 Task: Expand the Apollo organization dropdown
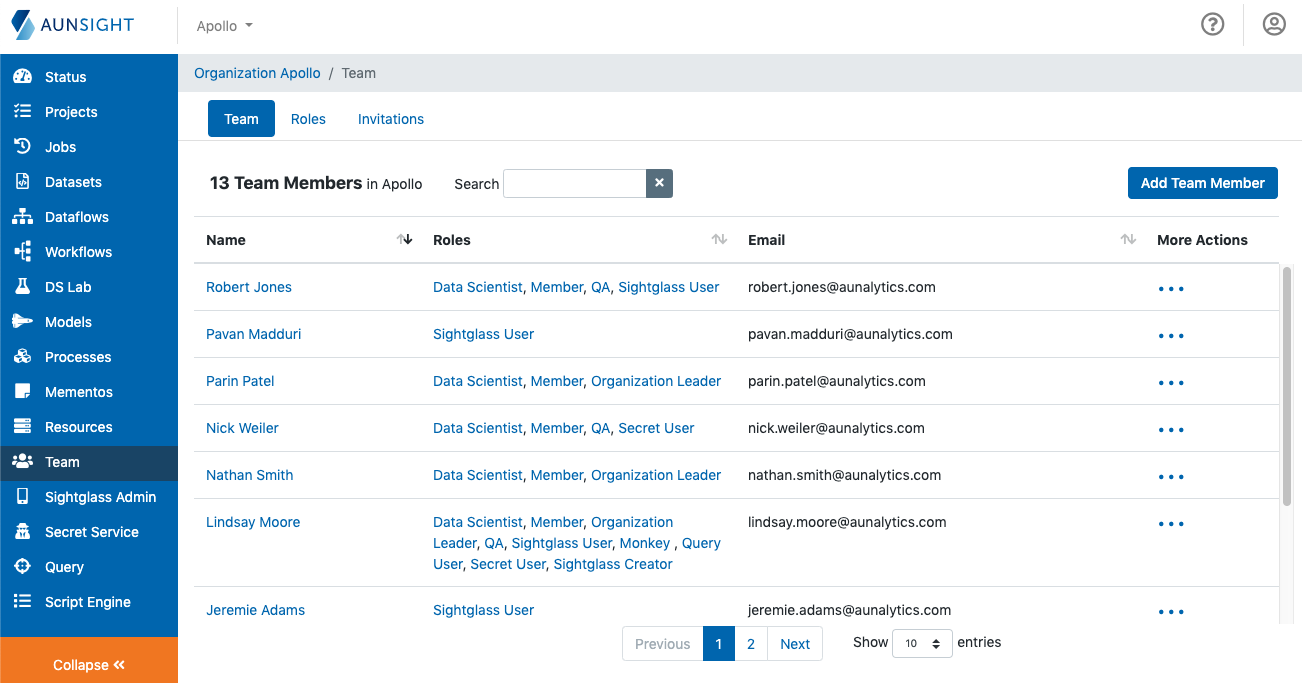click(x=225, y=26)
